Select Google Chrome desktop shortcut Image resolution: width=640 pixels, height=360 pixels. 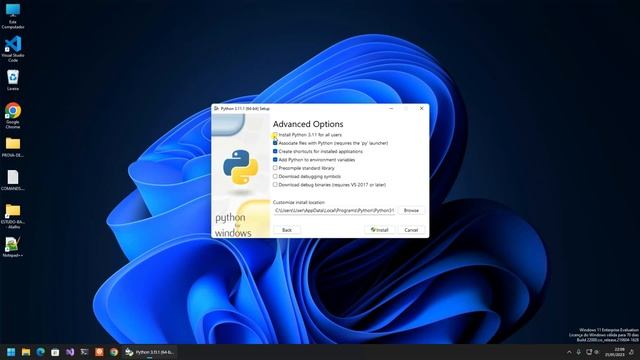coord(13,116)
